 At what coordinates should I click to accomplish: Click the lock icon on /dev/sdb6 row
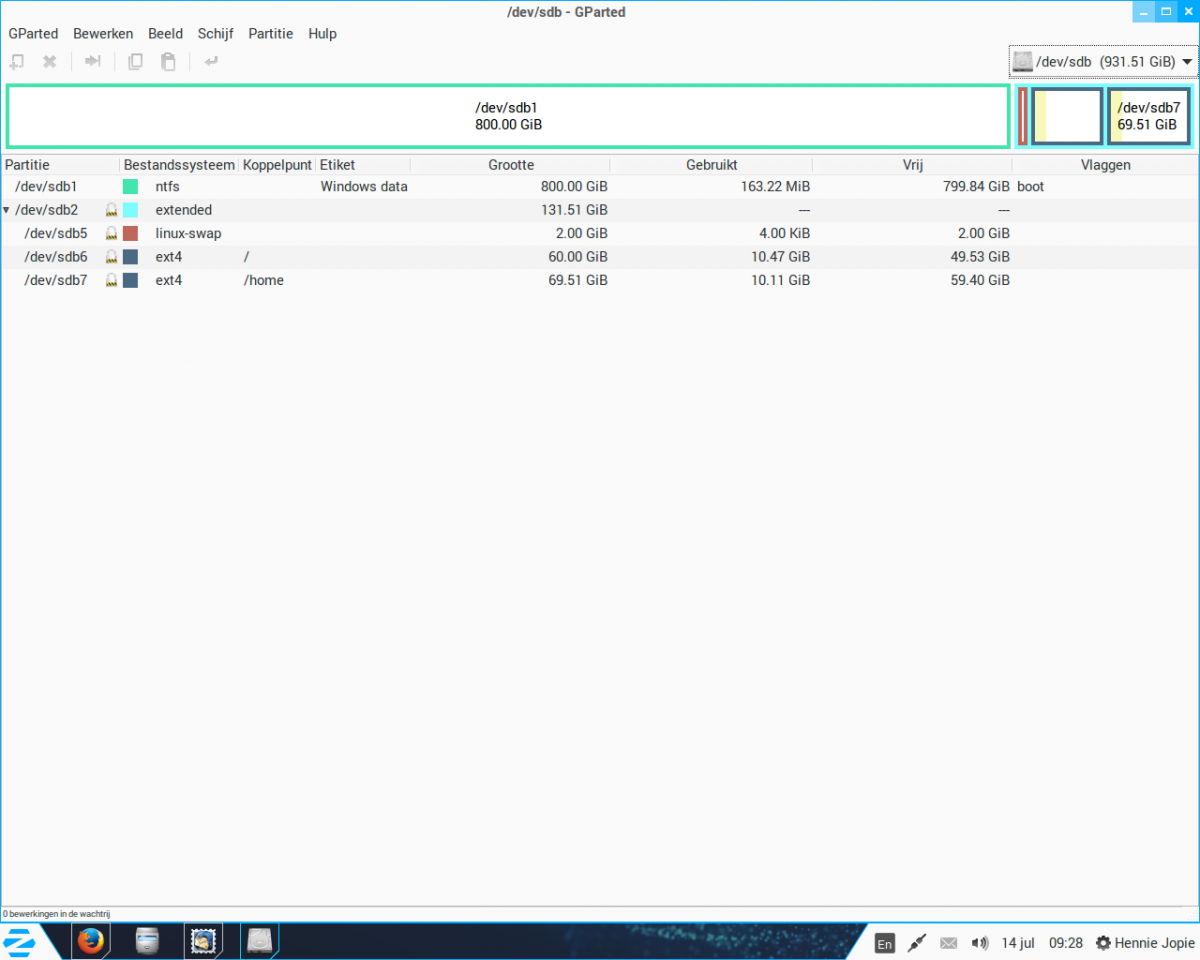click(x=112, y=257)
